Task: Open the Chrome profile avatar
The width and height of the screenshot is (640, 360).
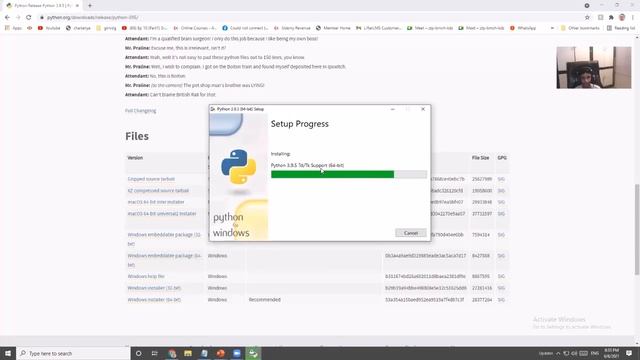Action: click(622, 17)
